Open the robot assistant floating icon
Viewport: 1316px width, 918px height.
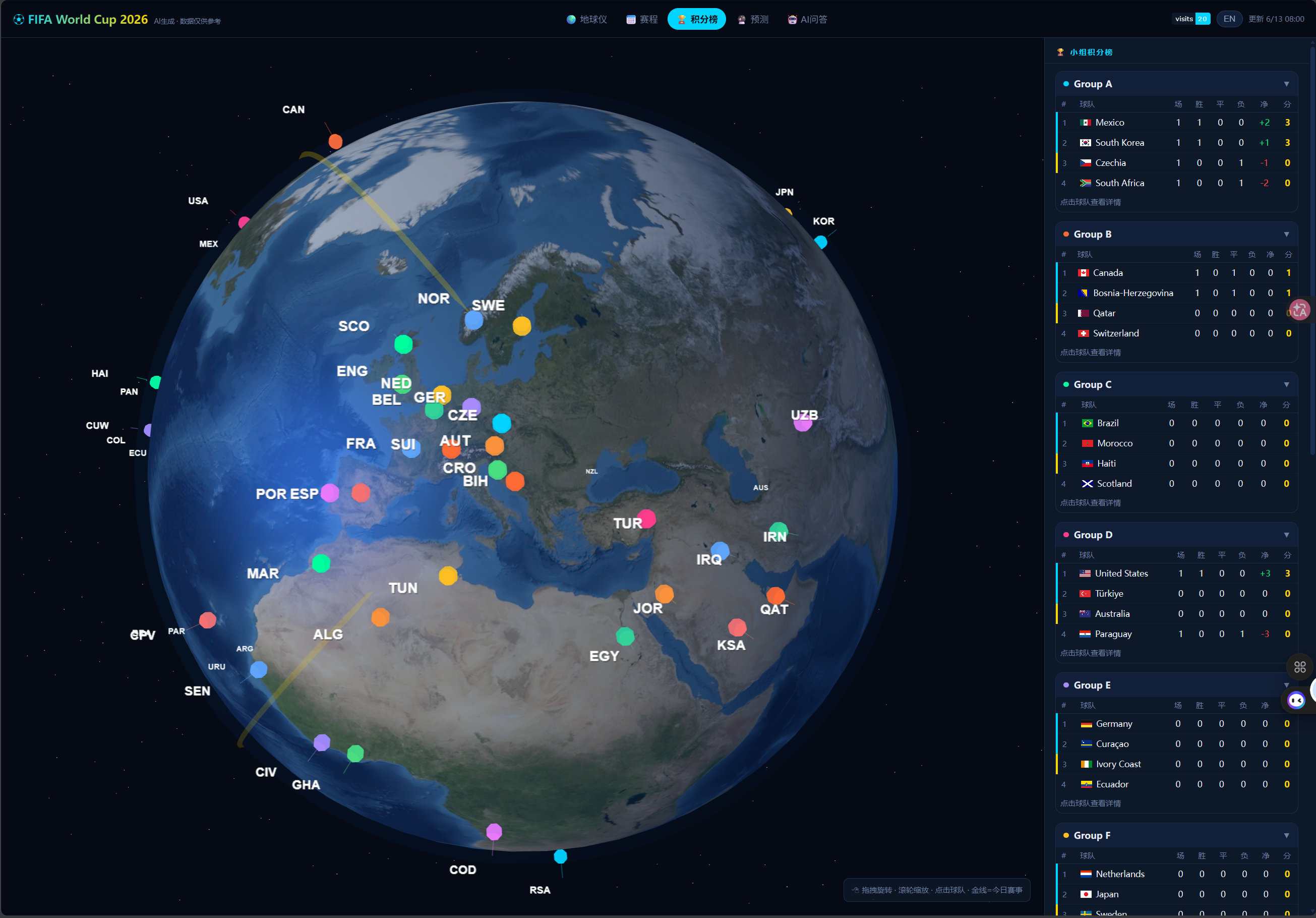click(x=1296, y=700)
